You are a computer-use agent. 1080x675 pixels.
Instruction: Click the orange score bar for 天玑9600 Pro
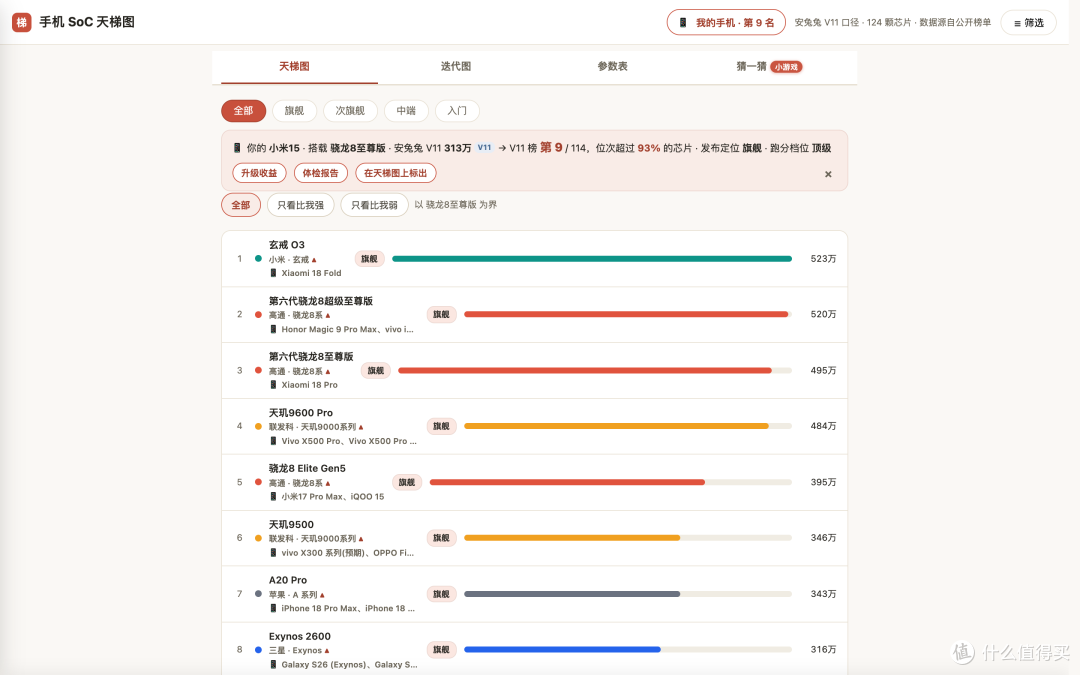616,426
